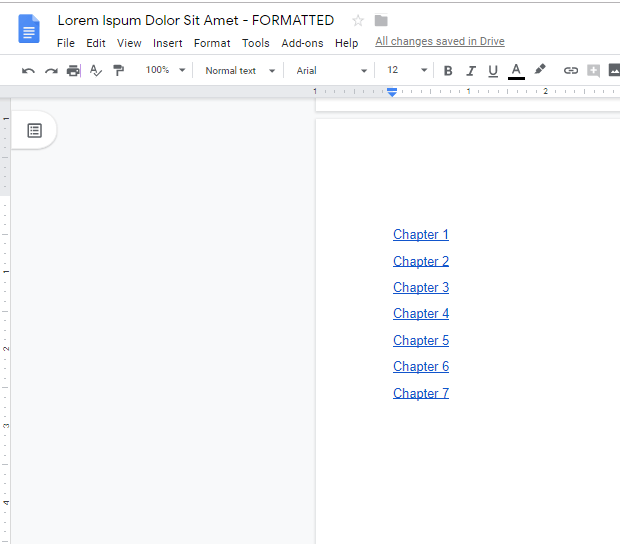Viewport: 620px width, 544px height.
Task: Open the Insert menu
Action: click(x=168, y=43)
